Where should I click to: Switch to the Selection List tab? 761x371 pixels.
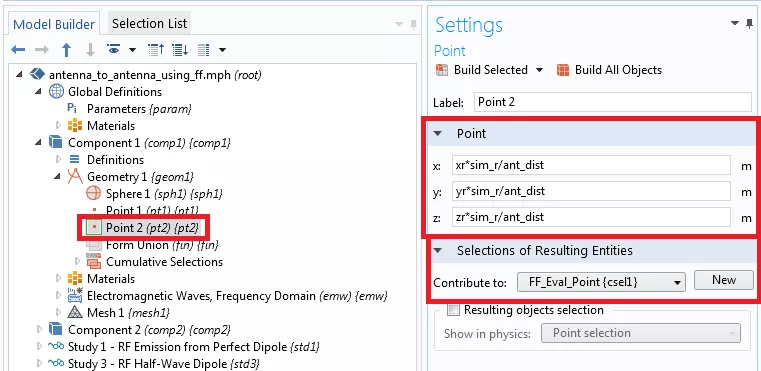pos(149,23)
